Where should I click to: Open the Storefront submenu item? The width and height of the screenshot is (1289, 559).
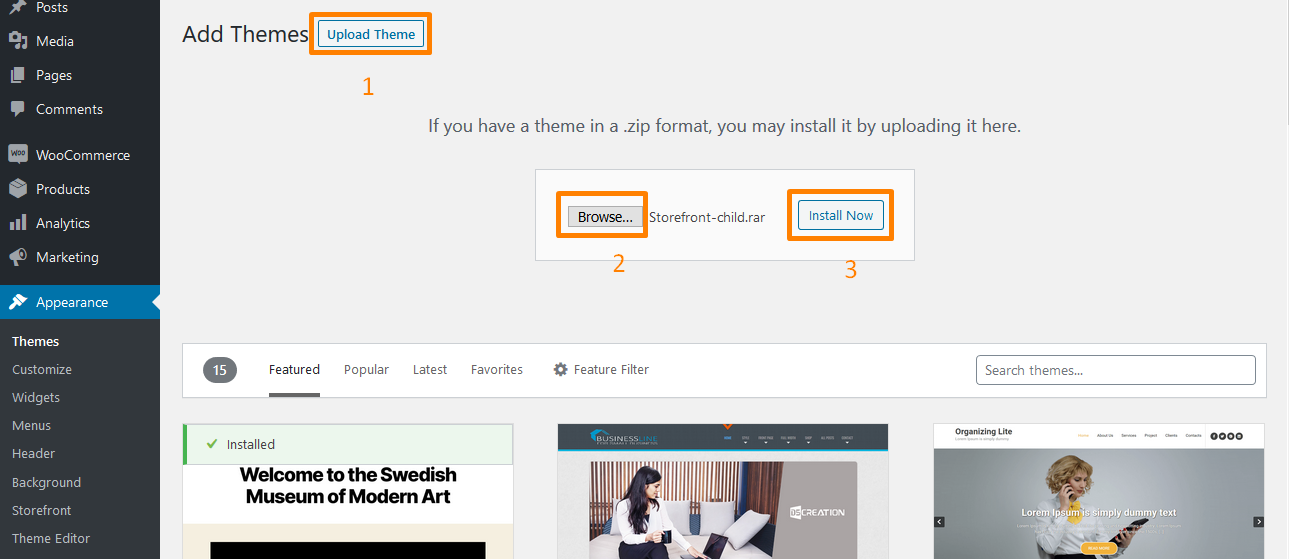pyautogui.click(x=42, y=510)
